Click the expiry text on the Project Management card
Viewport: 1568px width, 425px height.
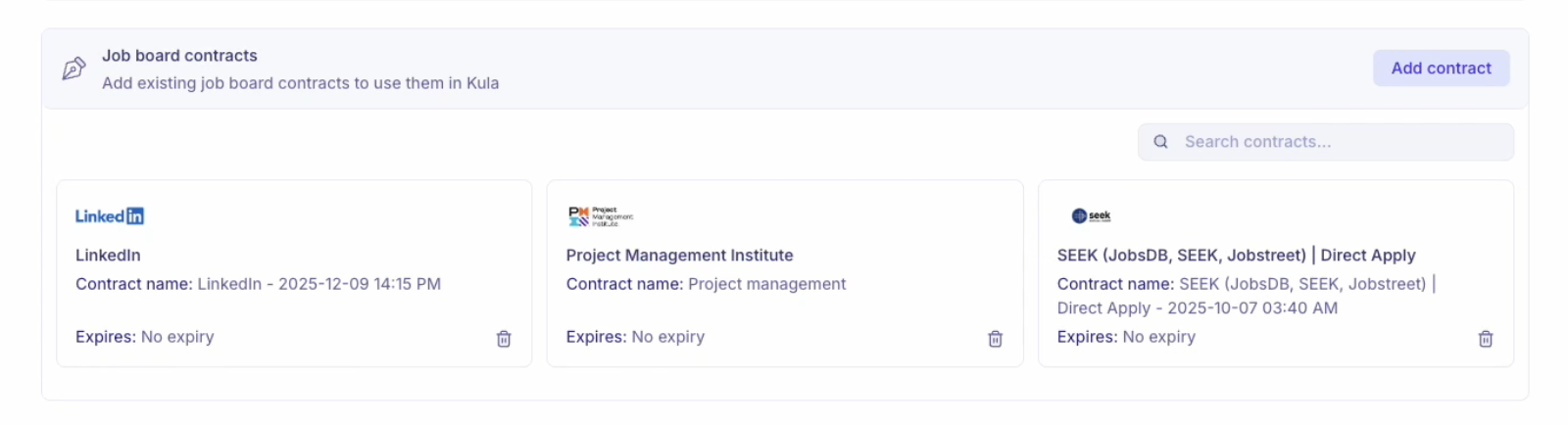point(635,337)
